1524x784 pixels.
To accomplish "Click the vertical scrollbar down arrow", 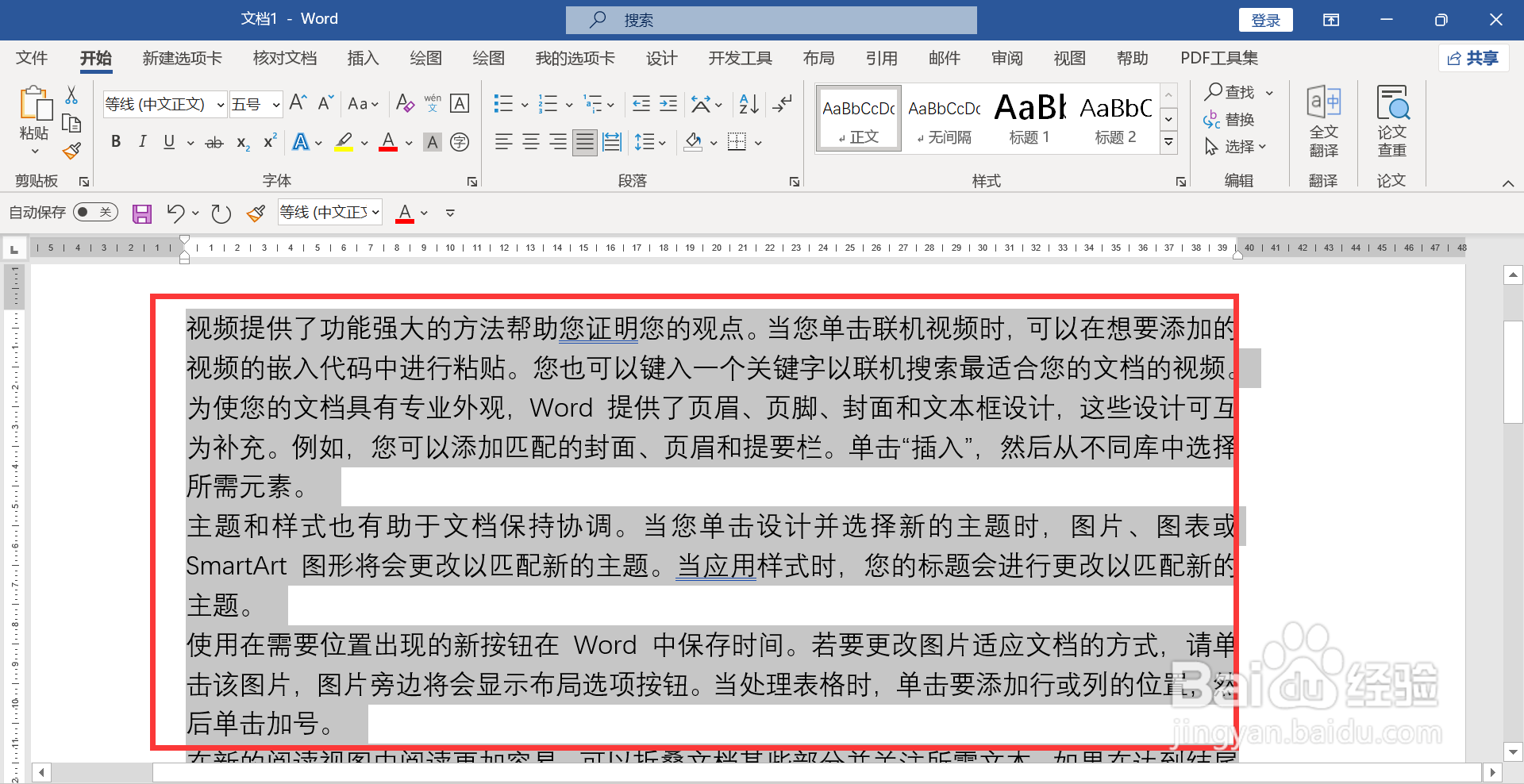I will point(1513,751).
